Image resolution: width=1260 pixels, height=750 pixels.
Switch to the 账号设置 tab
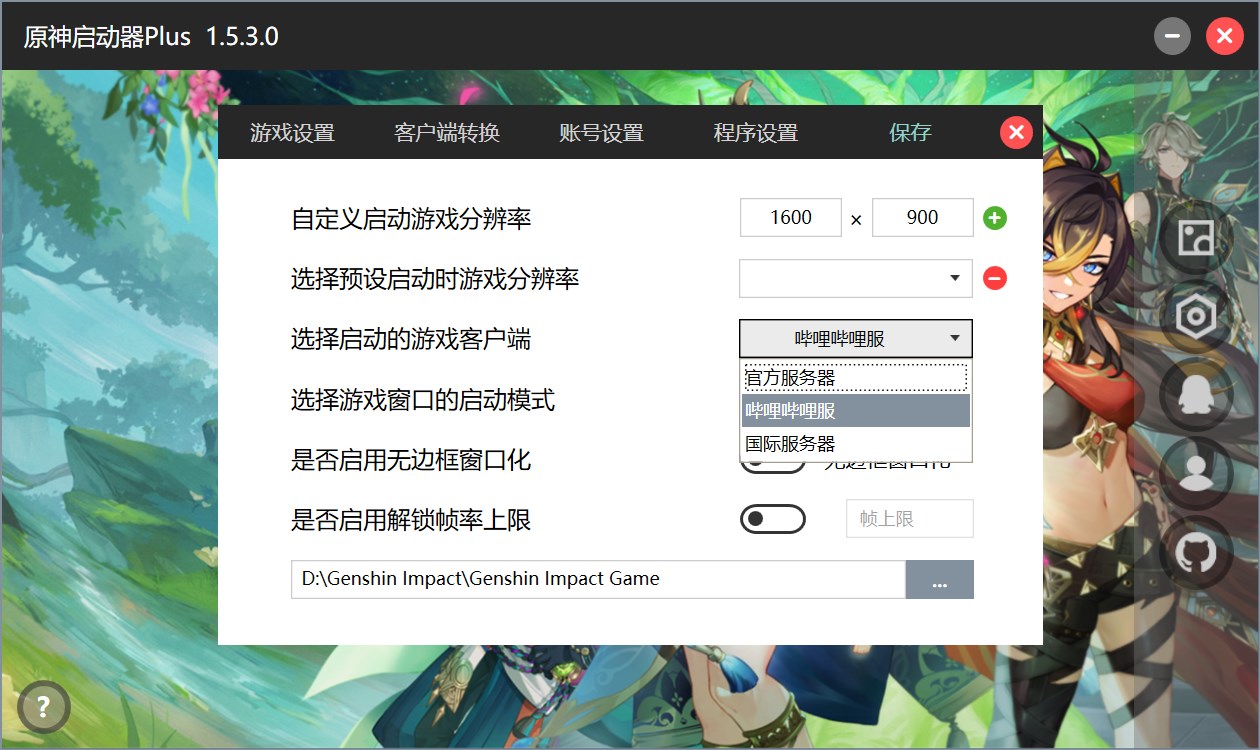click(x=601, y=133)
